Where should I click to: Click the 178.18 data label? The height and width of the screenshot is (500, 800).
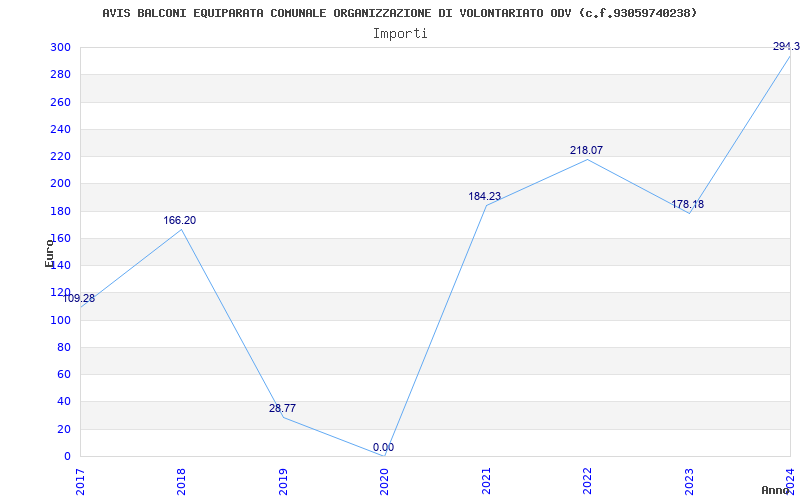pos(687,205)
